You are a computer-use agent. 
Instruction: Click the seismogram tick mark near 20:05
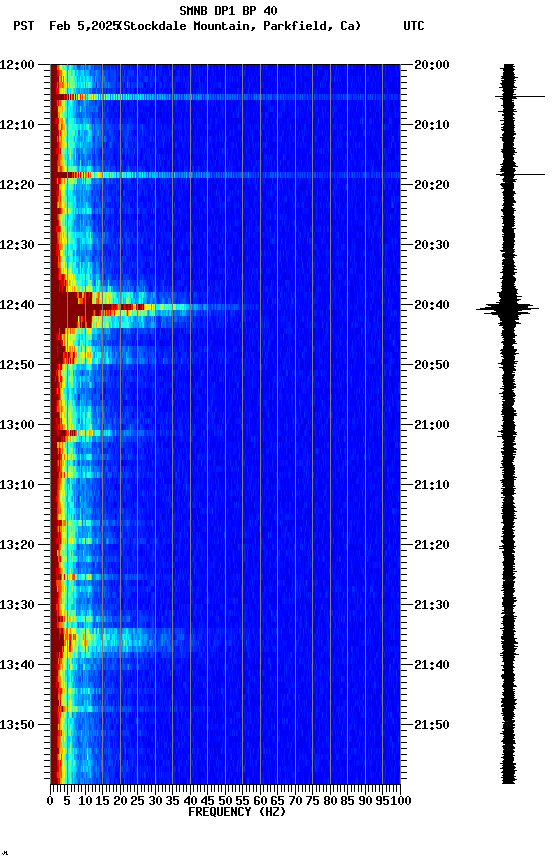[520, 96]
